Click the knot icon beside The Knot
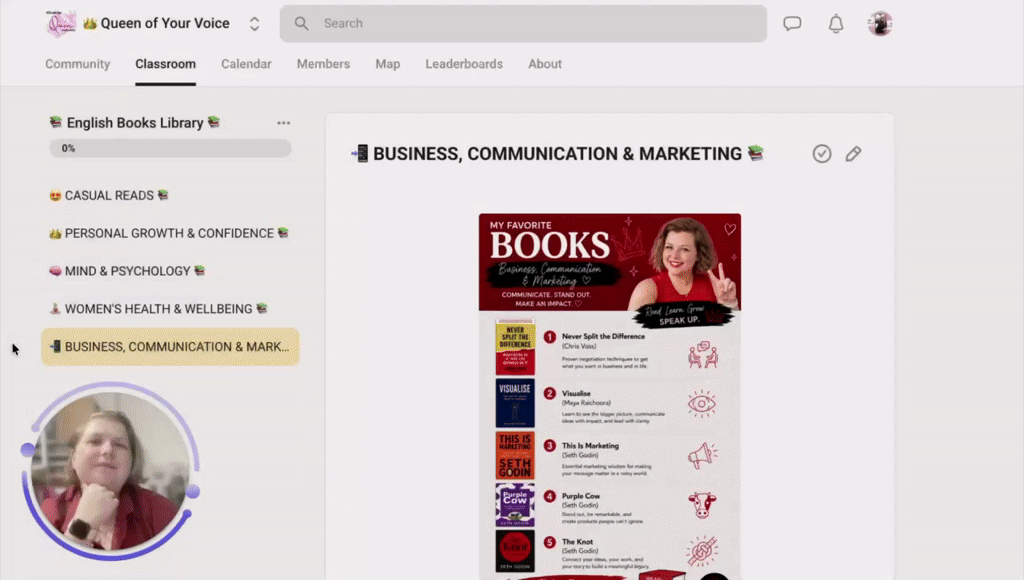Screen dimensions: 1024x580 702,551
